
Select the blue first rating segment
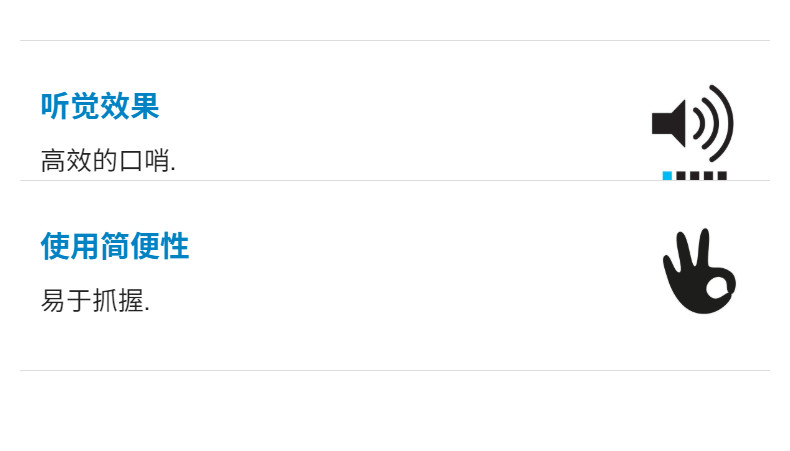[667, 176]
